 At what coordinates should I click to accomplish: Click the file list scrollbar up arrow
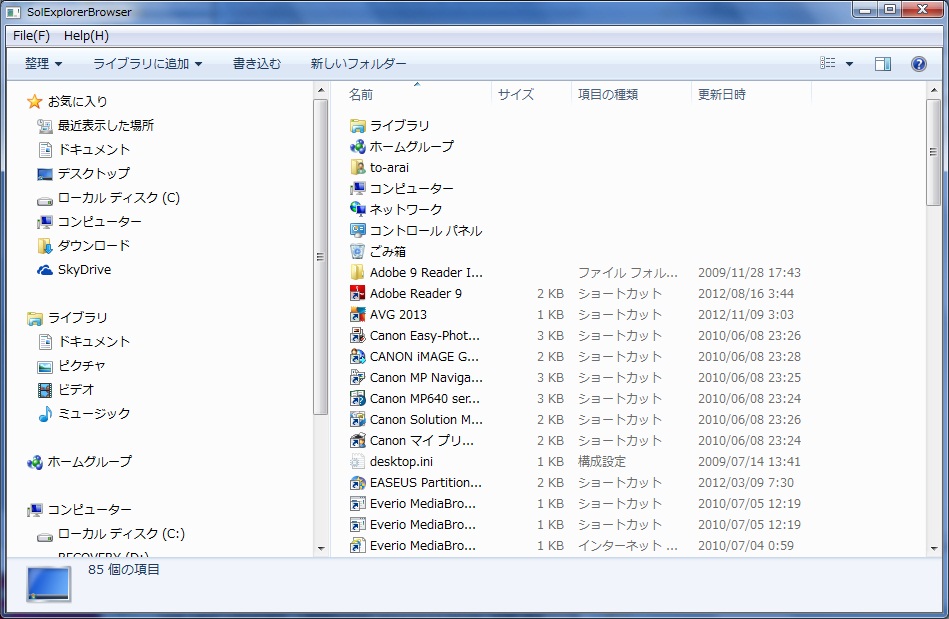point(934,90)
